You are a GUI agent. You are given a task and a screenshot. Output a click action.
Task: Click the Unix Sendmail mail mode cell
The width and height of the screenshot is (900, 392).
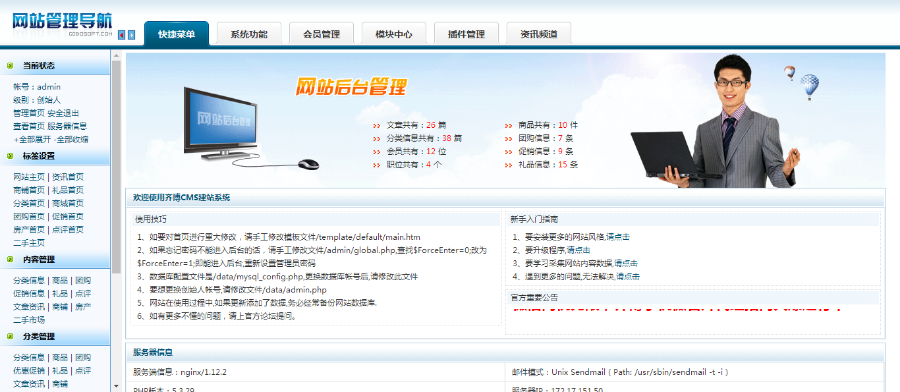(x=695, y=372)
